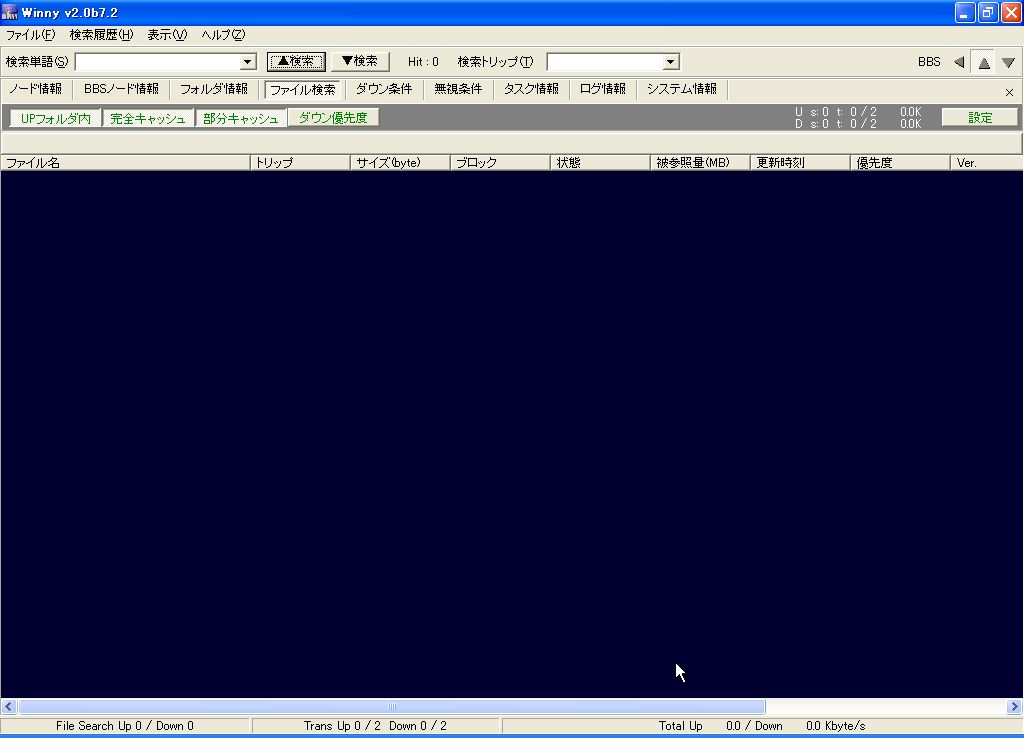The height and width of the screenshot is (738, 1024).
Task: Minimize the Winny window
Action: point(965,12)
